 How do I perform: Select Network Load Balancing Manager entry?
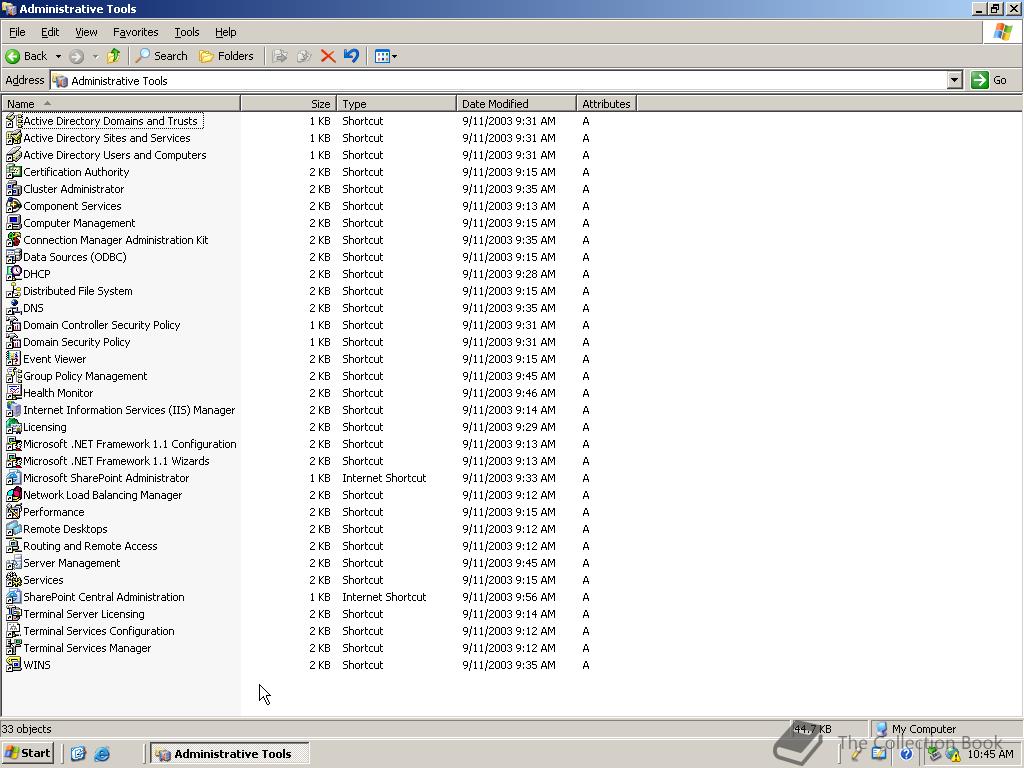coord(95,494)
